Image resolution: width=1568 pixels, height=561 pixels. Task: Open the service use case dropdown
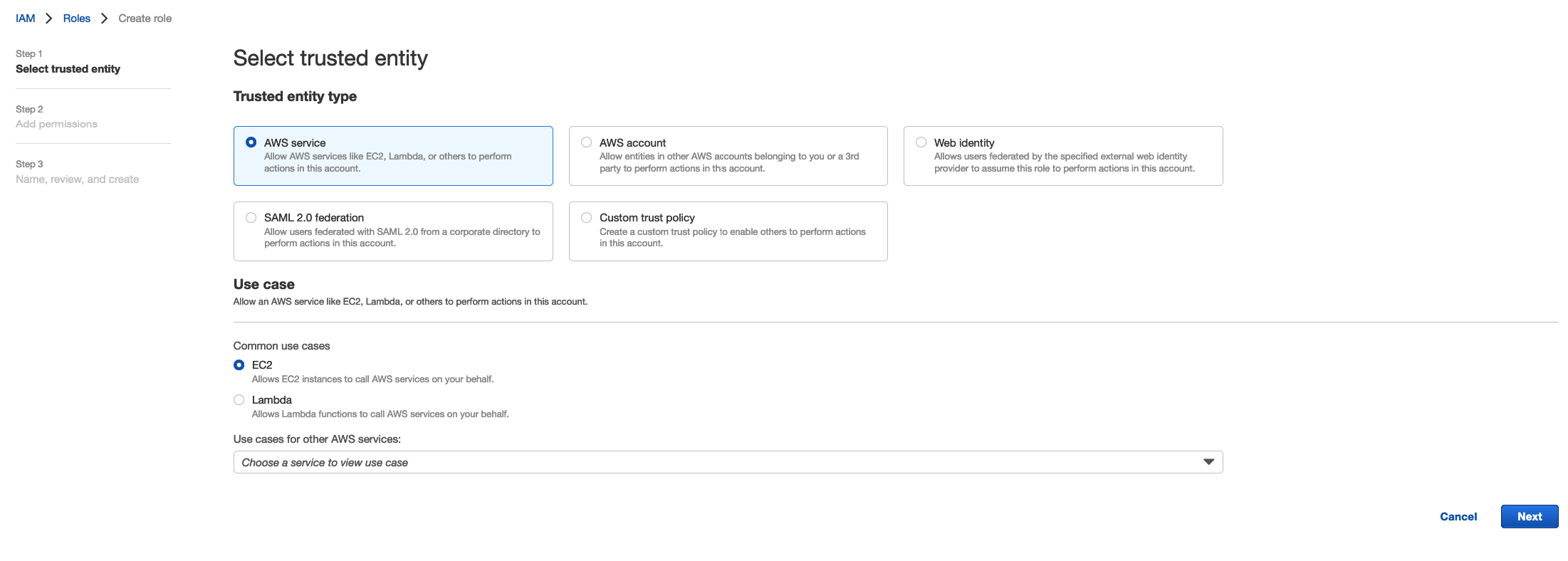(x=712, y=462)
